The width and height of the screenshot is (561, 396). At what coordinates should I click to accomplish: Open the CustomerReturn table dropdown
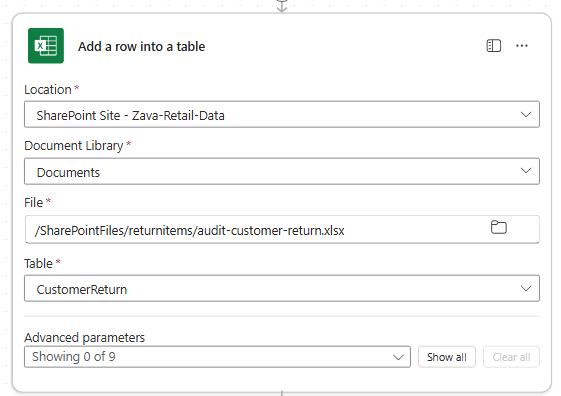tap(282, 288)
